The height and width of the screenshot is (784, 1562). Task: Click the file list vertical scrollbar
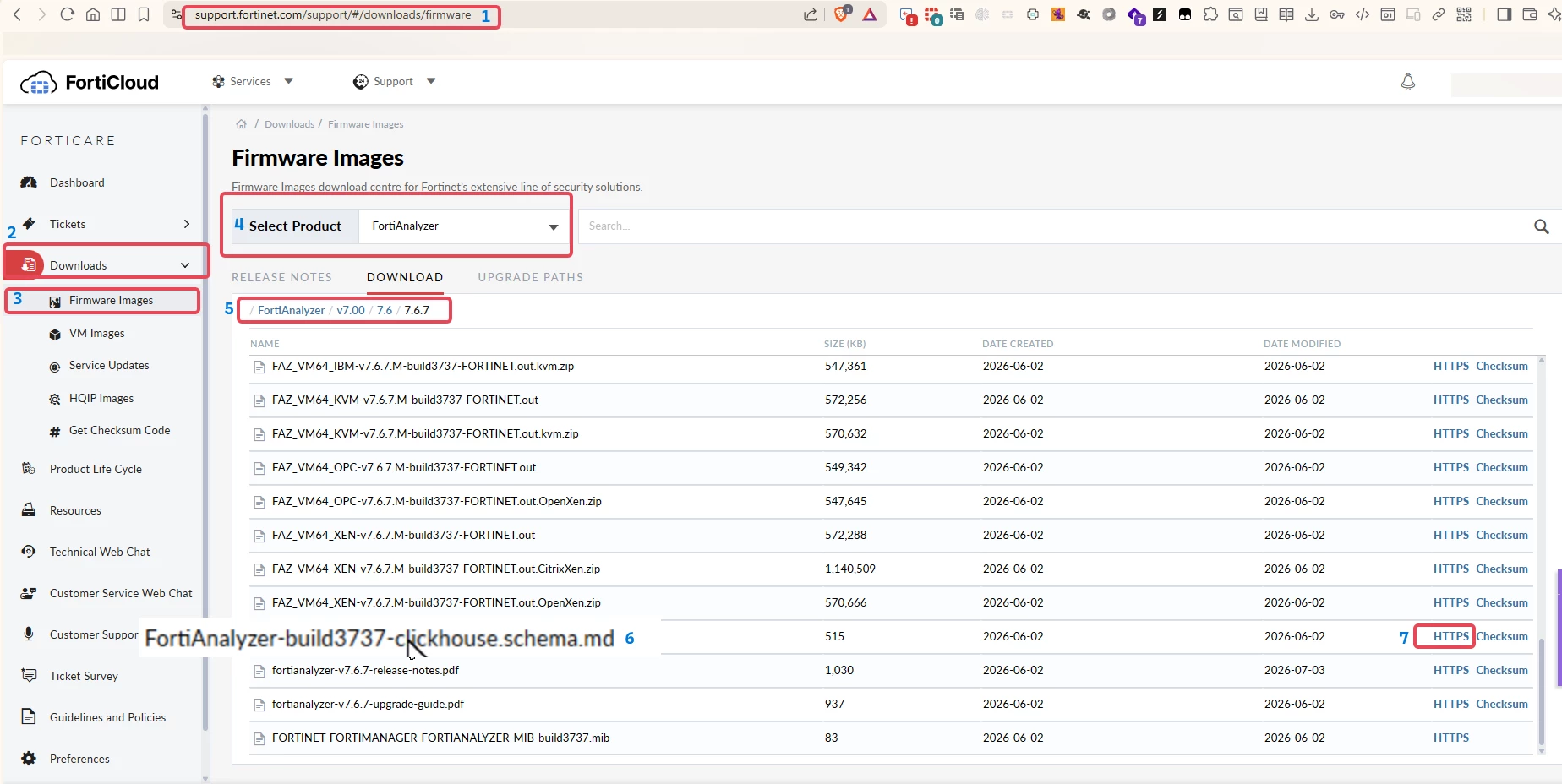1542,693
